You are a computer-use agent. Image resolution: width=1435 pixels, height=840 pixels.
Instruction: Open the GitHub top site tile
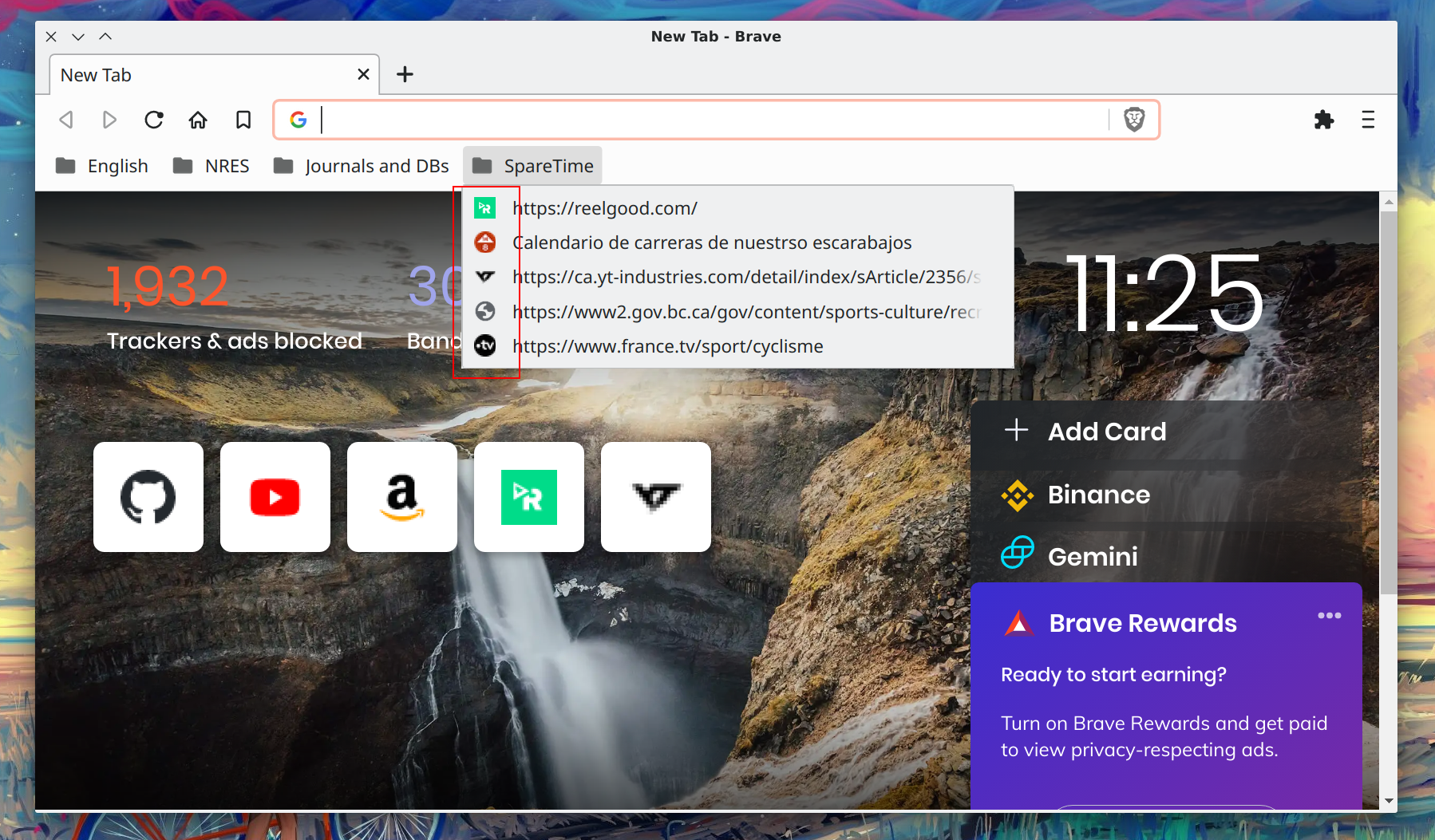click(x=148, y=497)
